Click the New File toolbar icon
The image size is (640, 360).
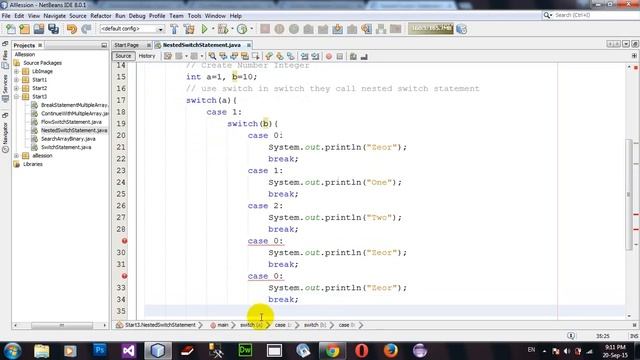point(11,29)
